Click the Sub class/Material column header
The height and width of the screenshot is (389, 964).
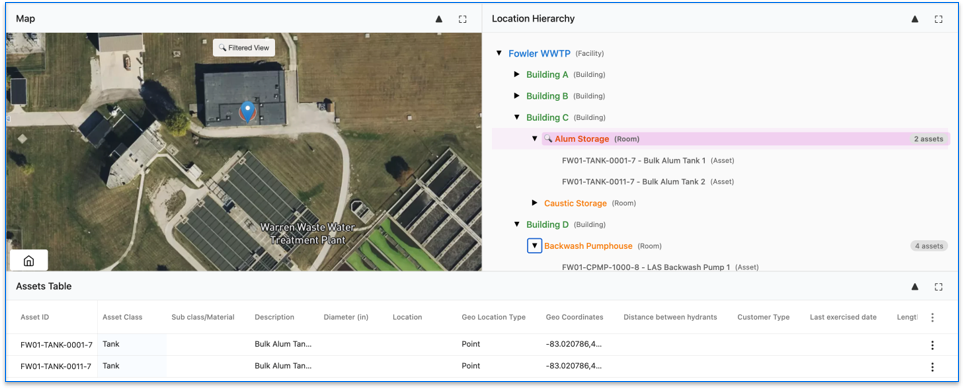coord(203,317)
